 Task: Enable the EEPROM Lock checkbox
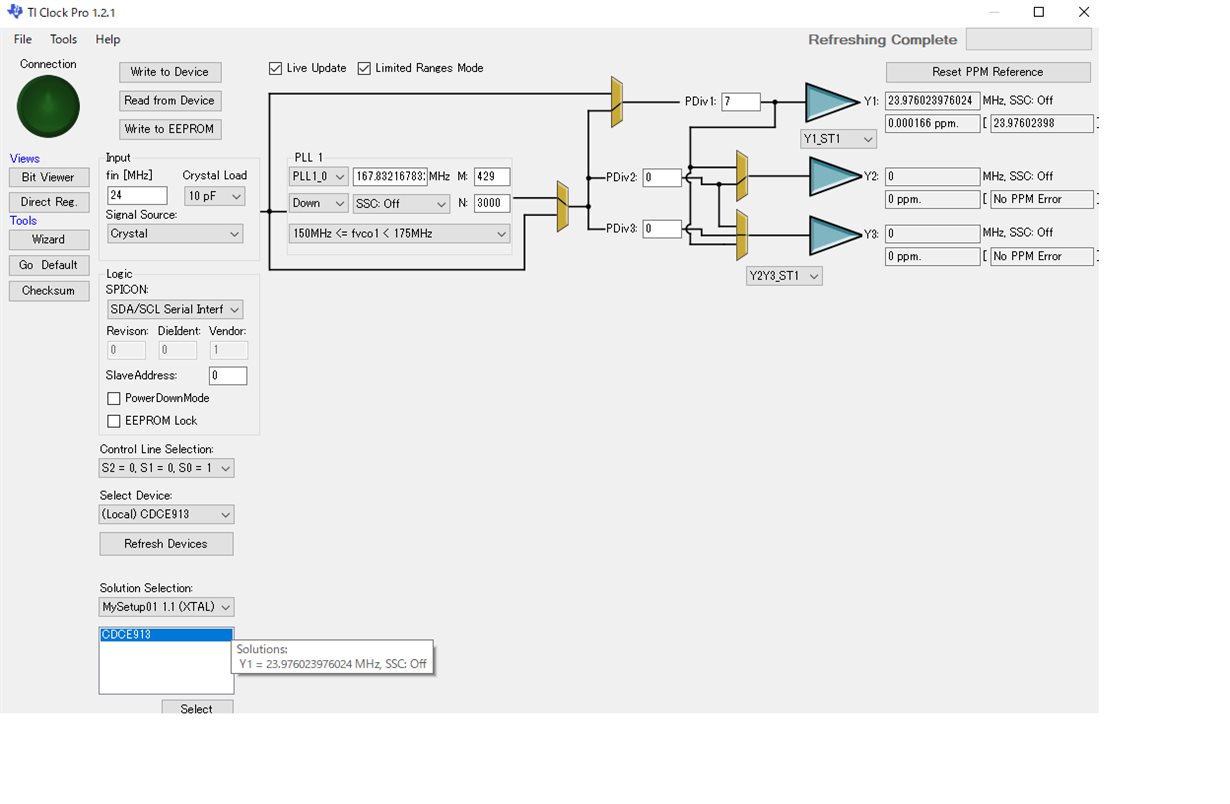[x=114, y=421]
